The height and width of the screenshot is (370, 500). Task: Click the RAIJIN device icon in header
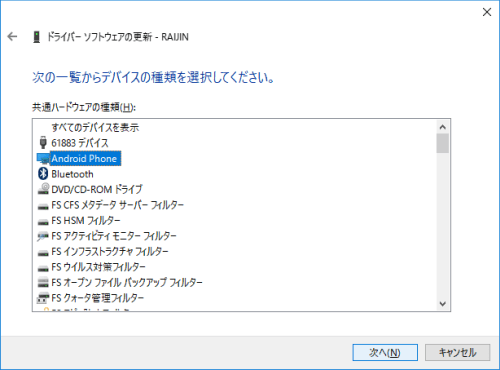[37, 37]
